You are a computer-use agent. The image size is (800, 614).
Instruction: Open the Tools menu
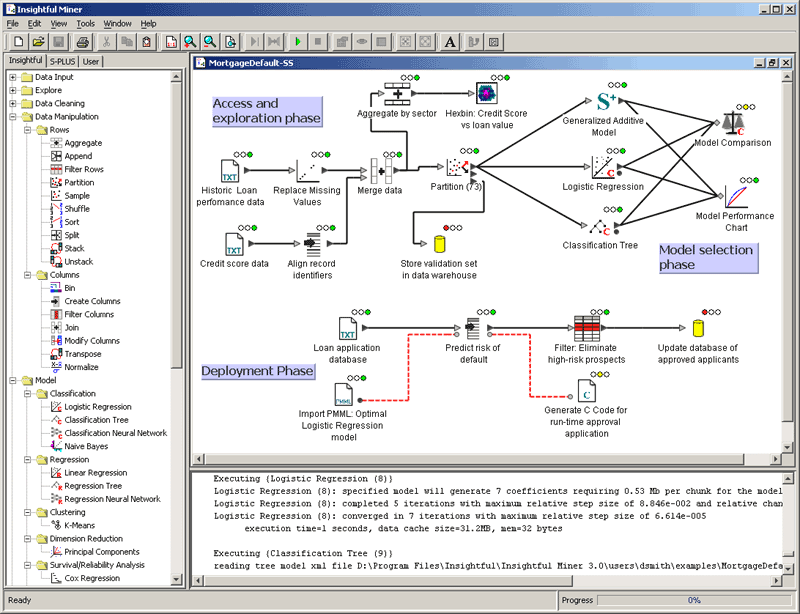(x=85, y=23)
